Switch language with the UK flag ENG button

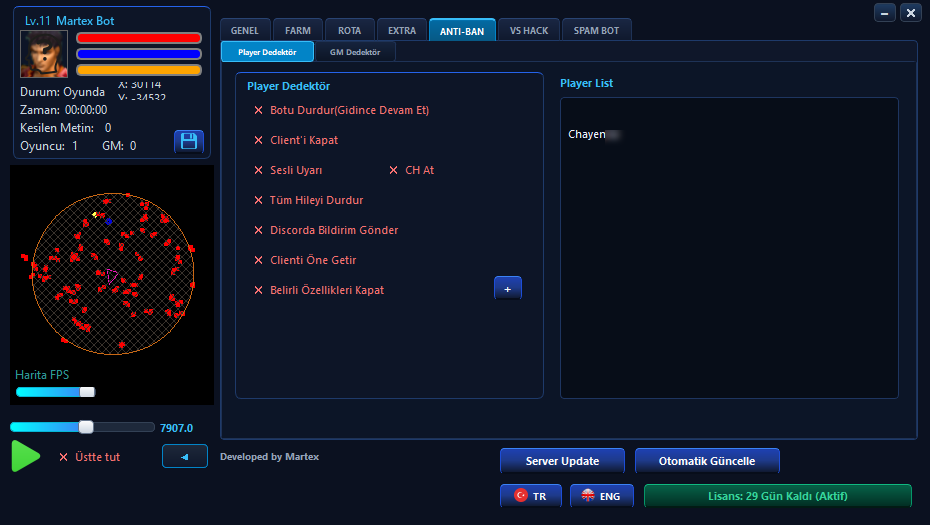[601, 496]
